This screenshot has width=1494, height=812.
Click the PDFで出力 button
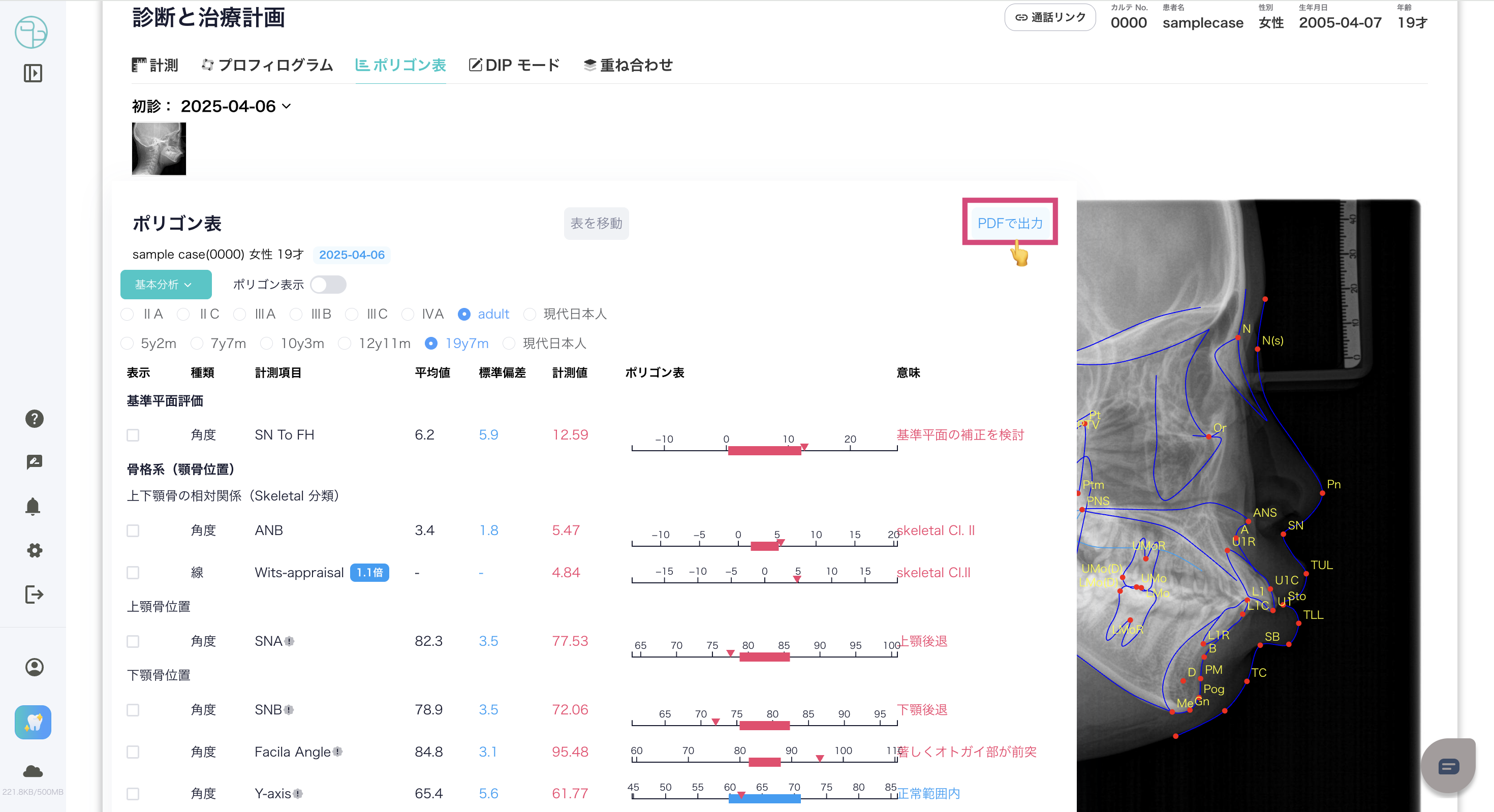point(1009,223)
